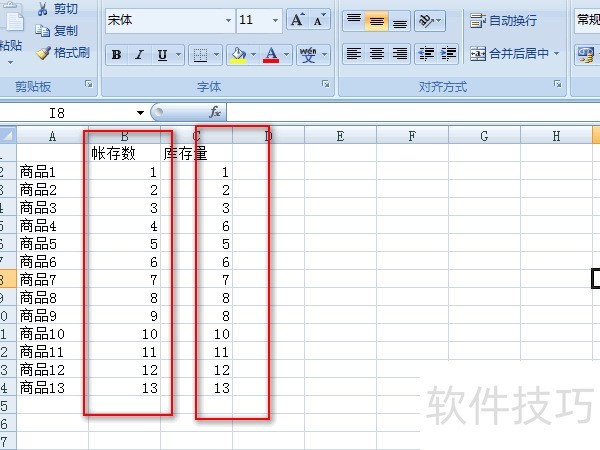Align text right
This screenshot has width=600, height=450.
point(399,54)
